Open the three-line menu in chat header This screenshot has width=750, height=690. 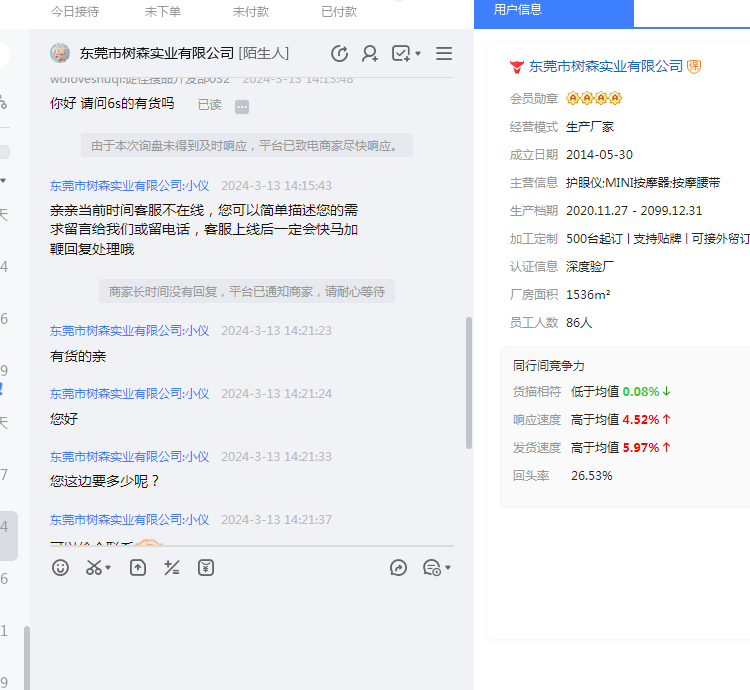[x=444, y=54]
